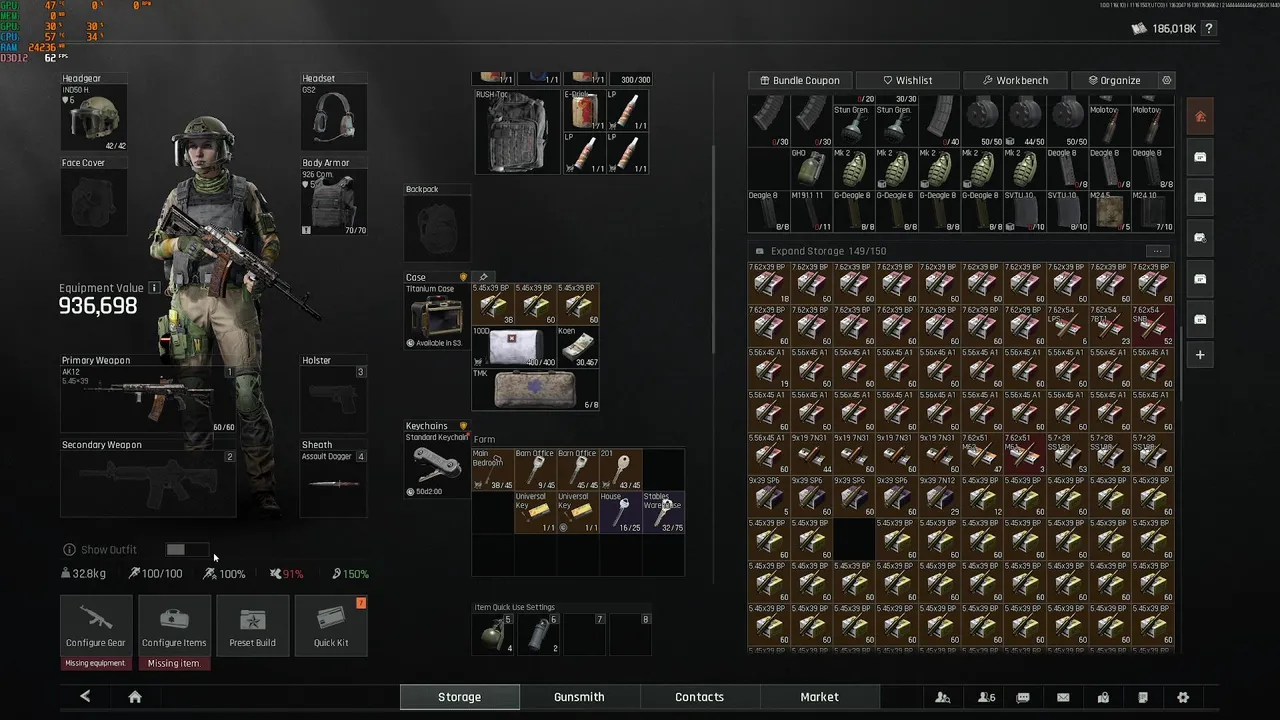The width and height of the screenshot is (1280, 720).
Task: Click the Expand Storage 149/150 header
Action: coord(828,251)
